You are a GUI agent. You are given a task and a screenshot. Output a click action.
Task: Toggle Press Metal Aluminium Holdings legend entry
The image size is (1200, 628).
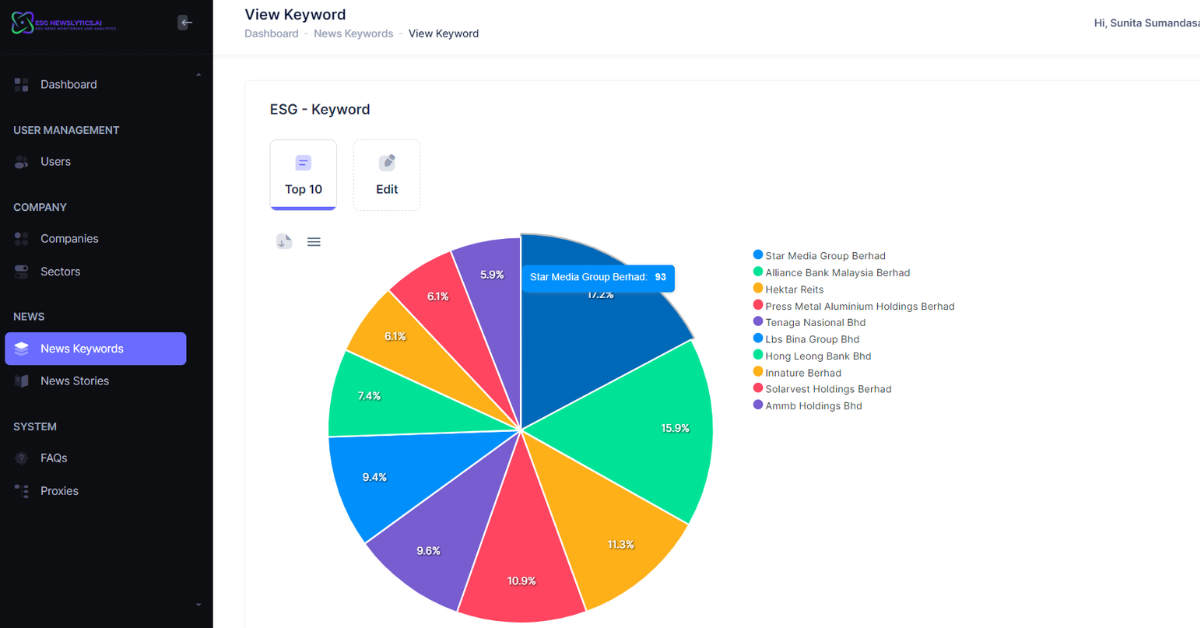[x=854, y=306]
